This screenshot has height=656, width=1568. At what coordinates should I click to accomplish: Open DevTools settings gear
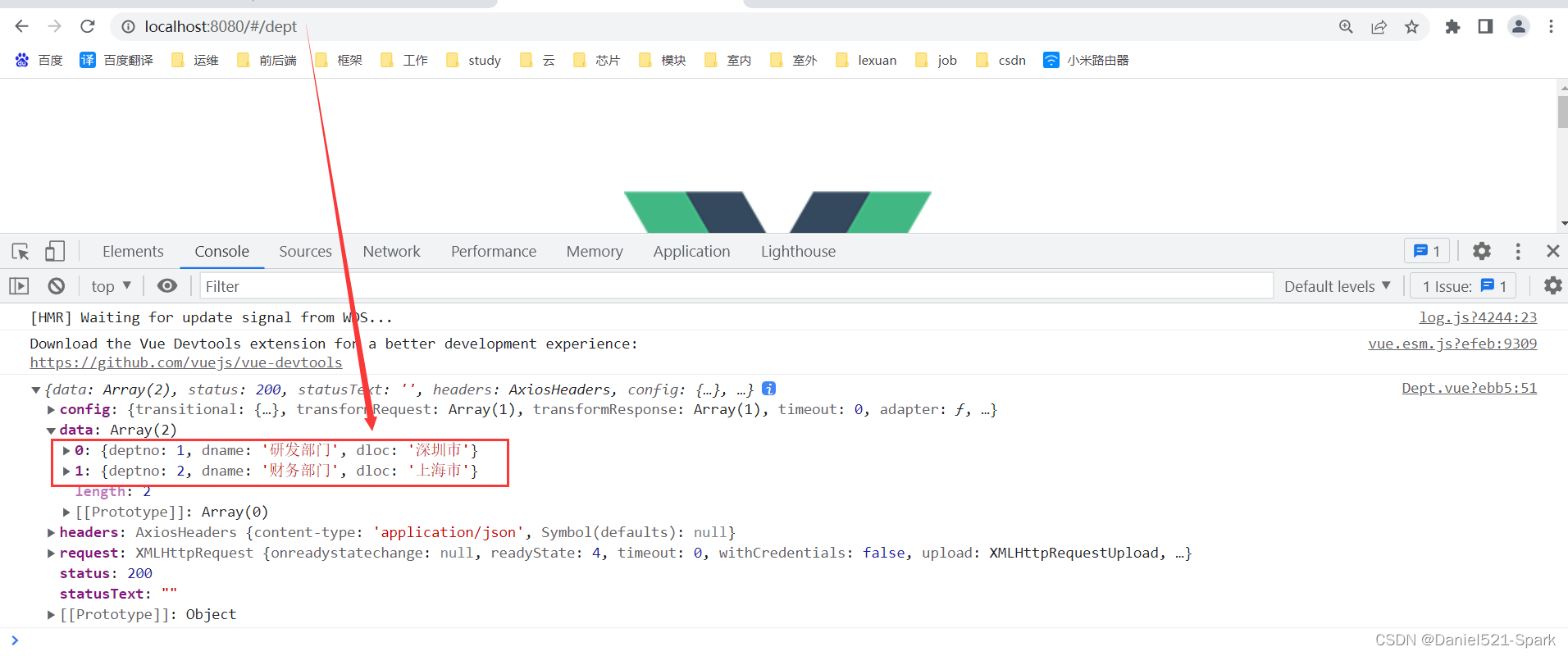(1481, 251)
